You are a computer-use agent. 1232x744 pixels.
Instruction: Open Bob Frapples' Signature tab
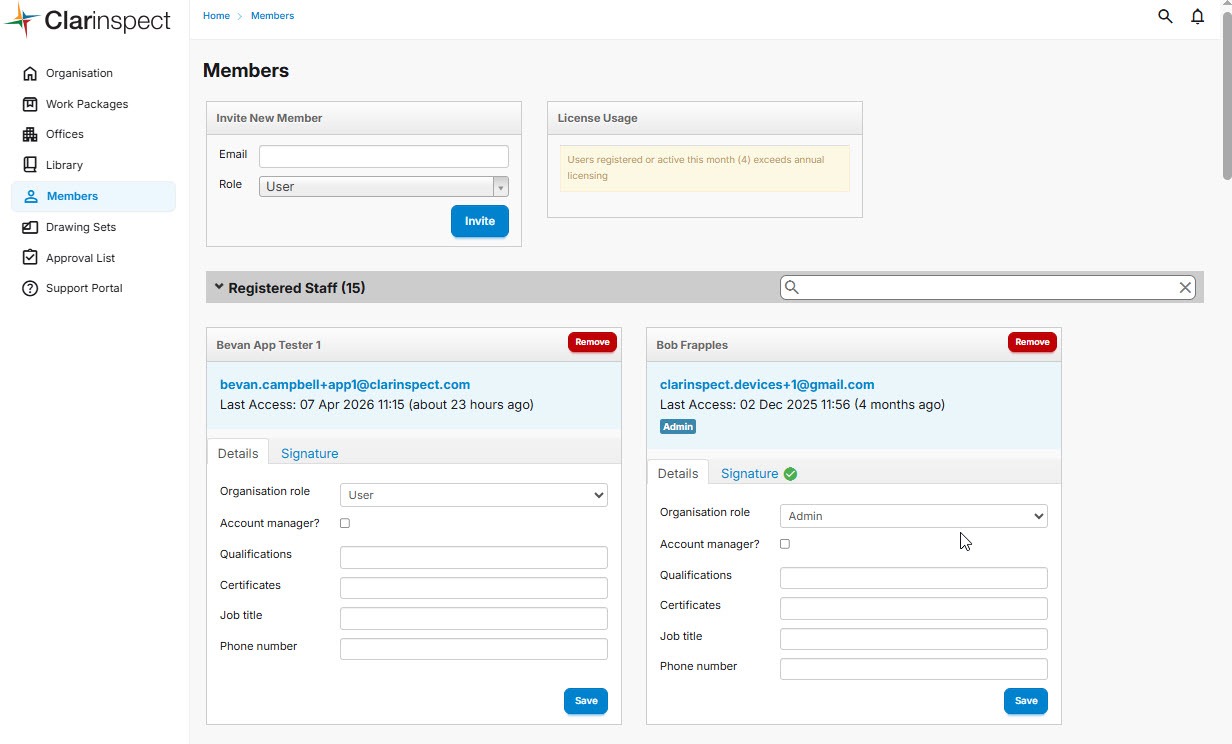[x=749, y=473]
